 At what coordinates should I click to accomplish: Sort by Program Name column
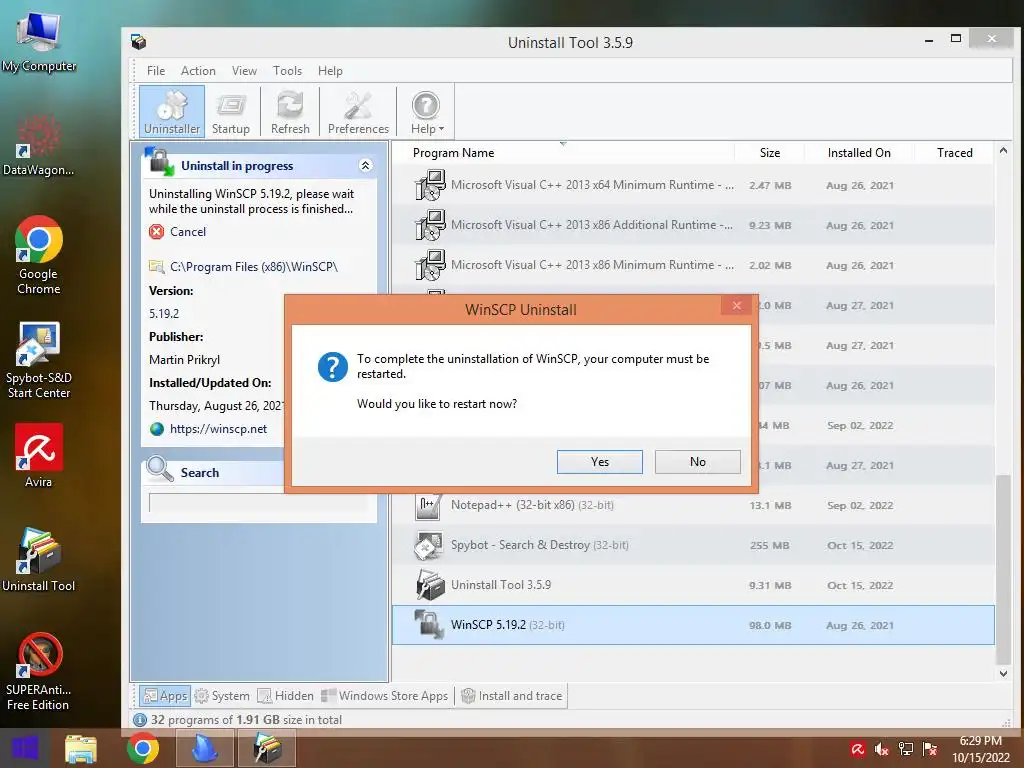453,153
